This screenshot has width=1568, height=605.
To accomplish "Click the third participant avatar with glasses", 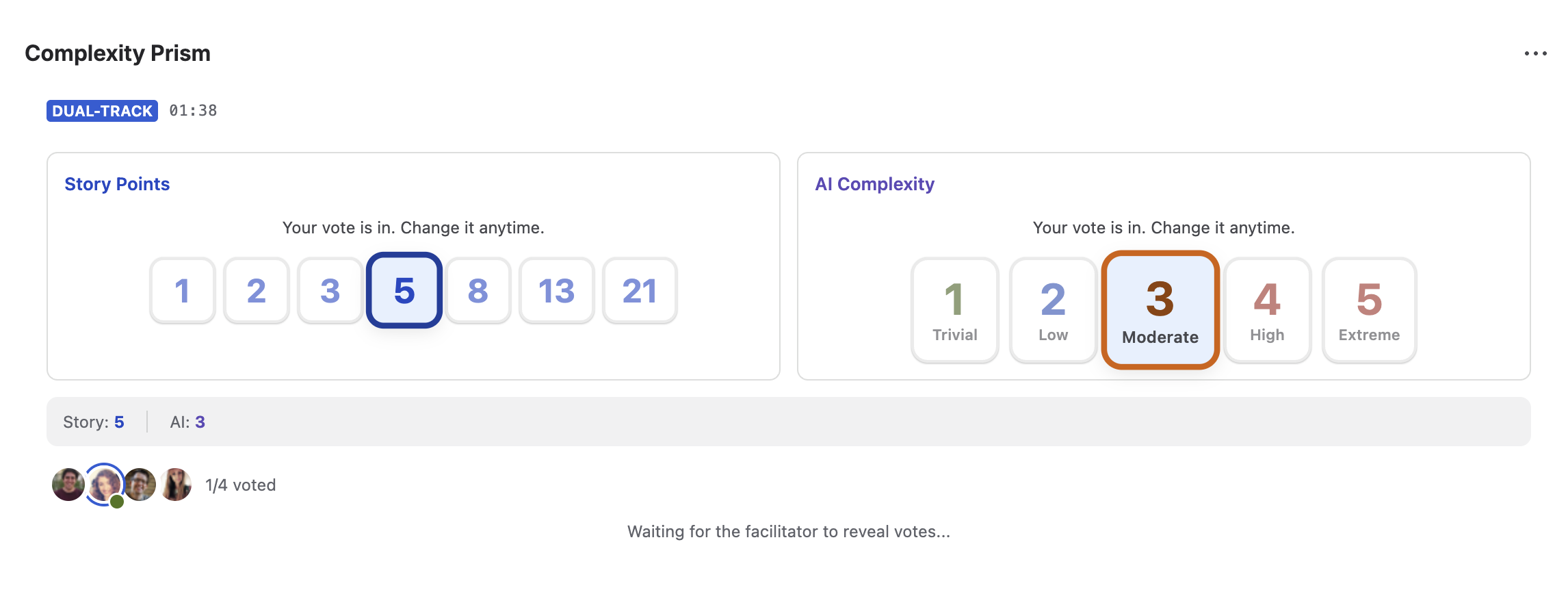I will pyautogui.click(x=140, y=485).
